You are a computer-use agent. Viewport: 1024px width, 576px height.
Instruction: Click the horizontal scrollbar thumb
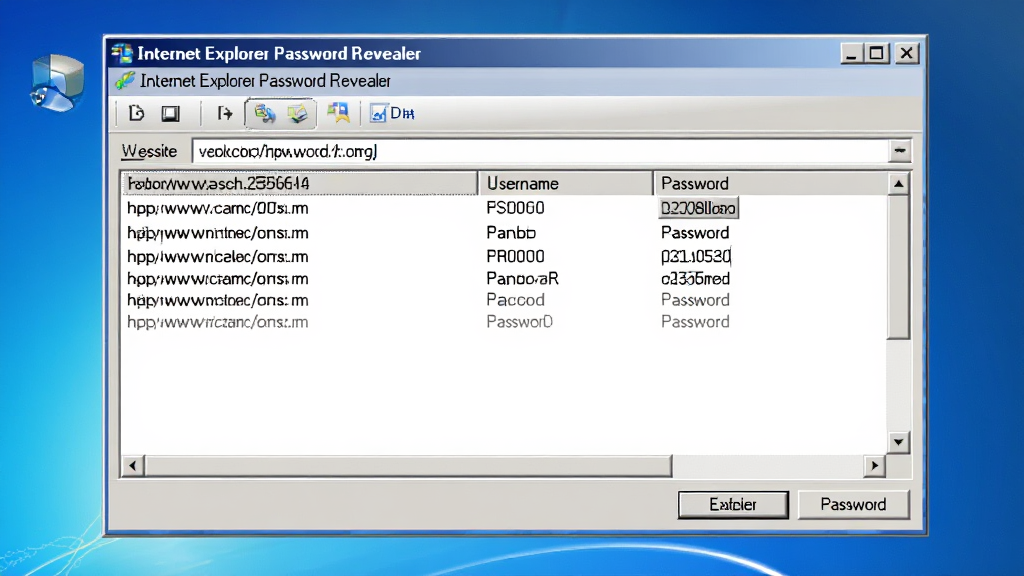408,466
